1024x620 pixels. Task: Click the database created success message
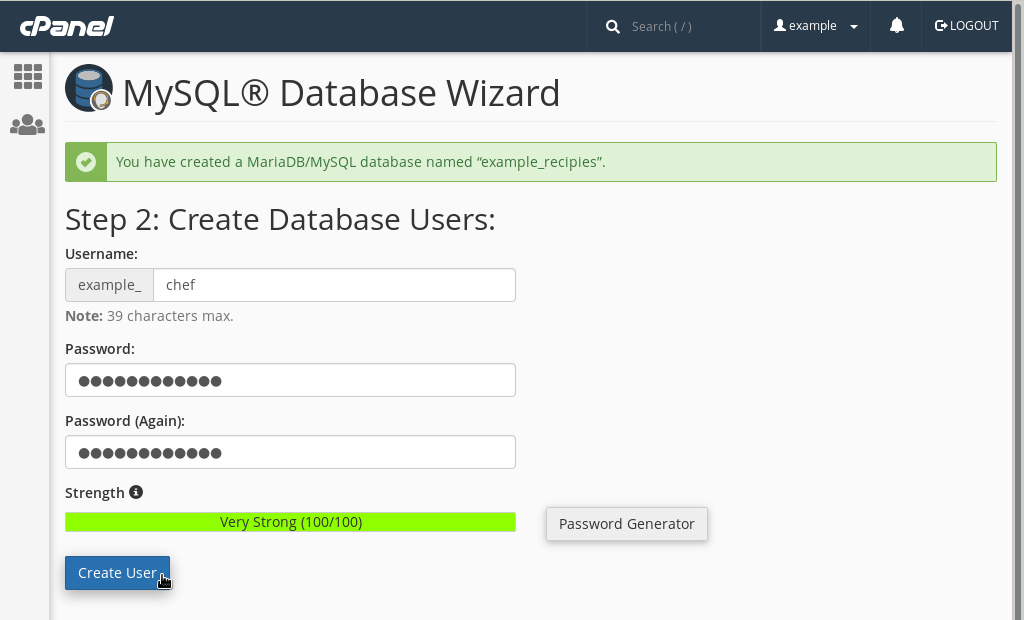tap(360, 162)
